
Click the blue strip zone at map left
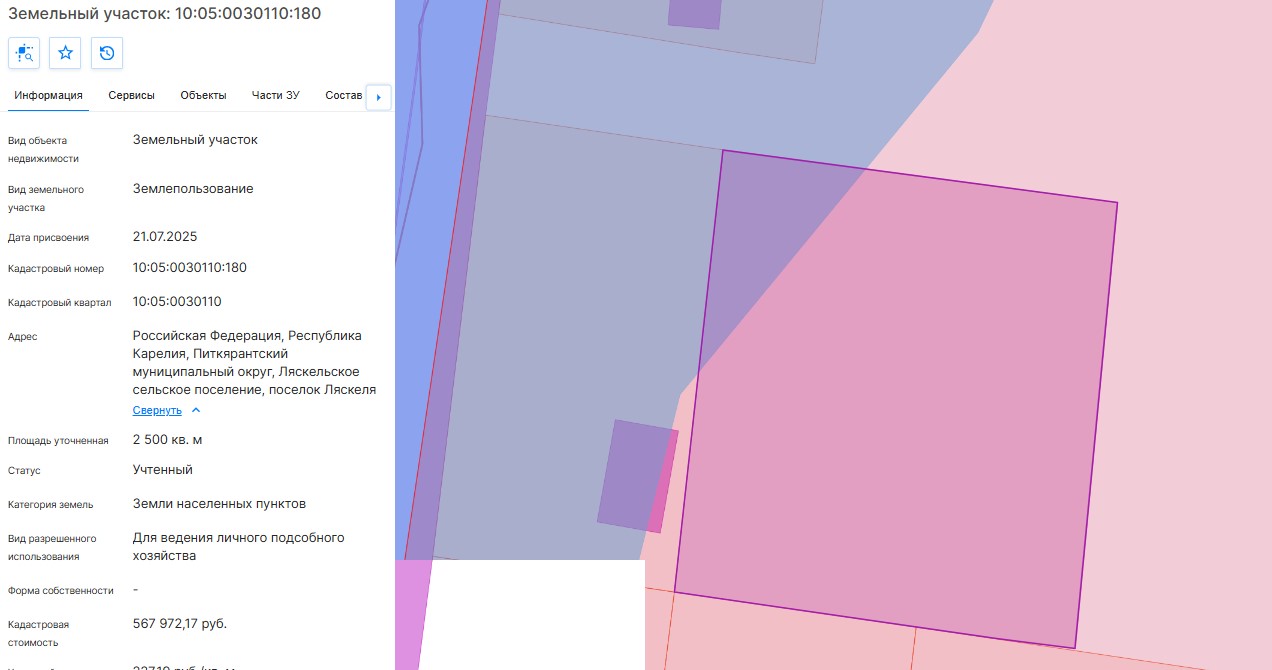440,200
